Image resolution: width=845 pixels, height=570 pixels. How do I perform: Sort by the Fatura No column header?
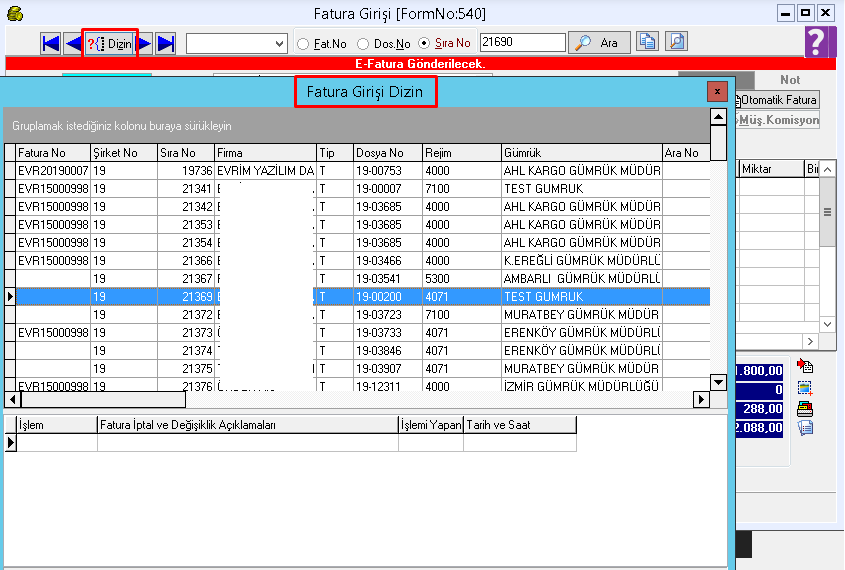pyautogui.click(x=50, y=153)
